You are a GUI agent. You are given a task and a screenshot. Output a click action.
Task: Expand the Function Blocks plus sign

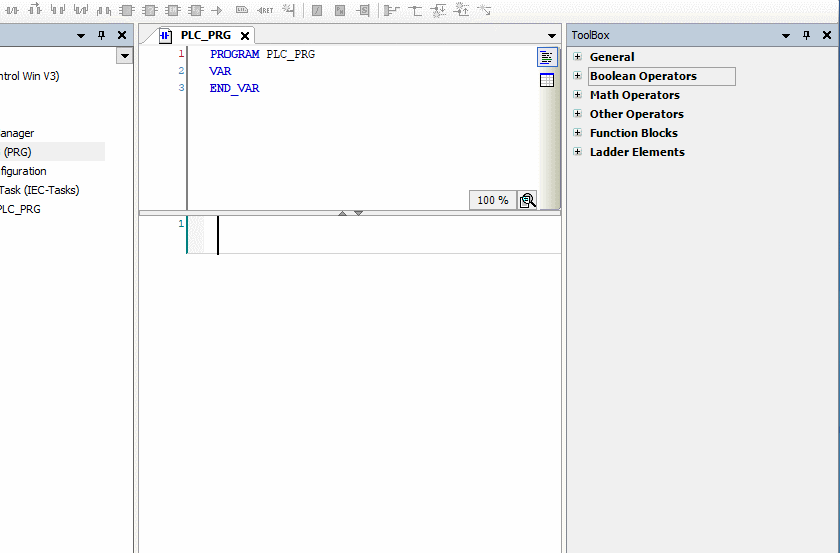(x=577, y=133)
